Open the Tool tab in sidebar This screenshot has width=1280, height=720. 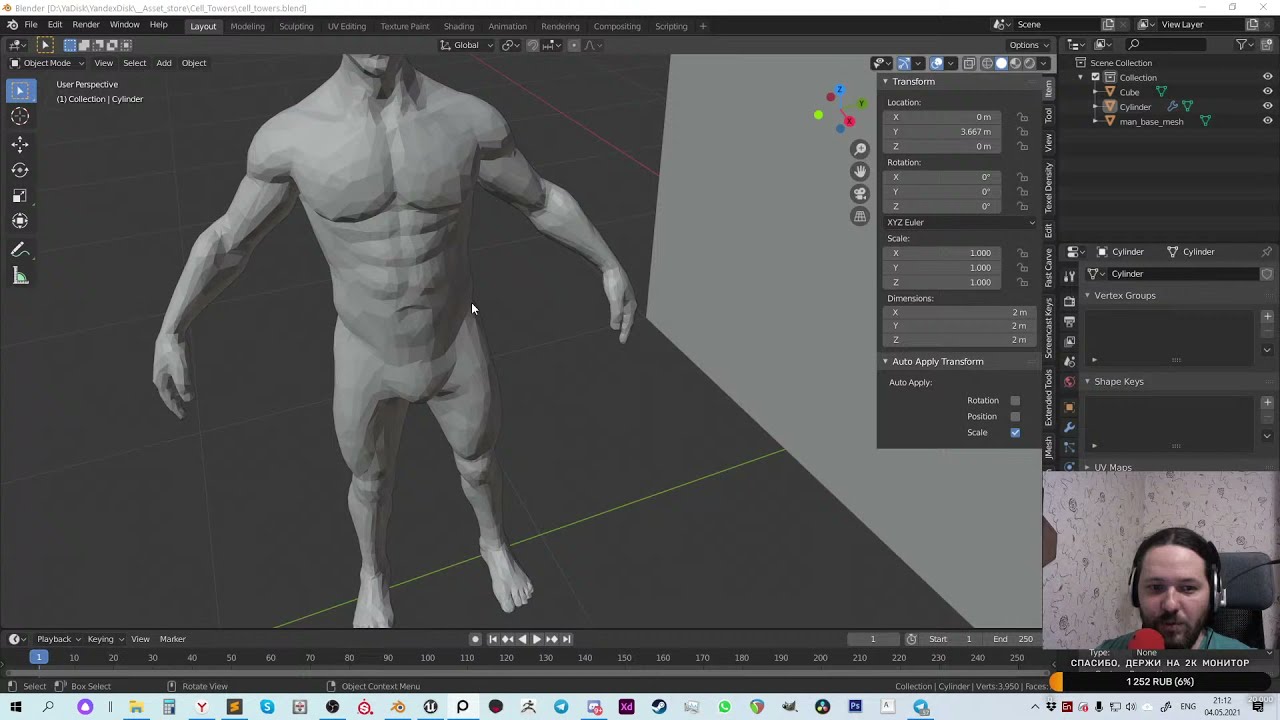(1048, 116)
